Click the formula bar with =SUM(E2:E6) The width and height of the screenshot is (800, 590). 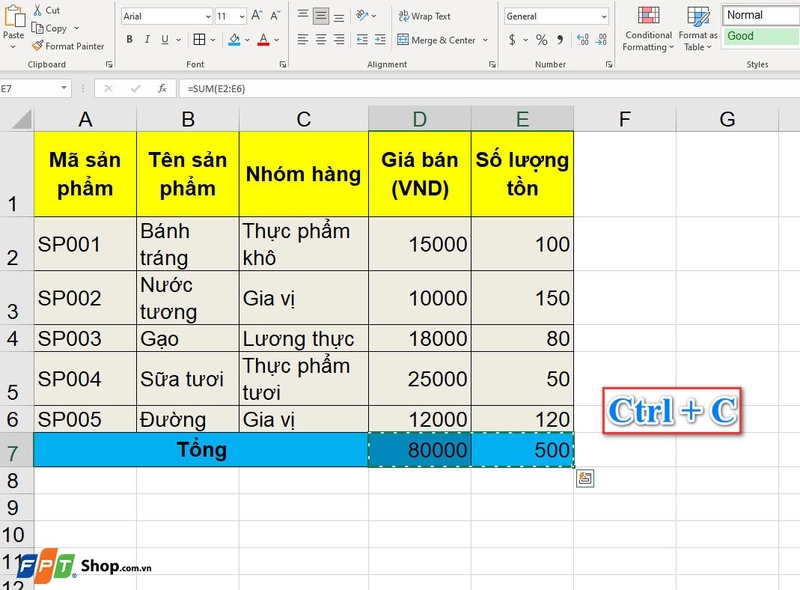pyautogui.click(x=489, y=88)
